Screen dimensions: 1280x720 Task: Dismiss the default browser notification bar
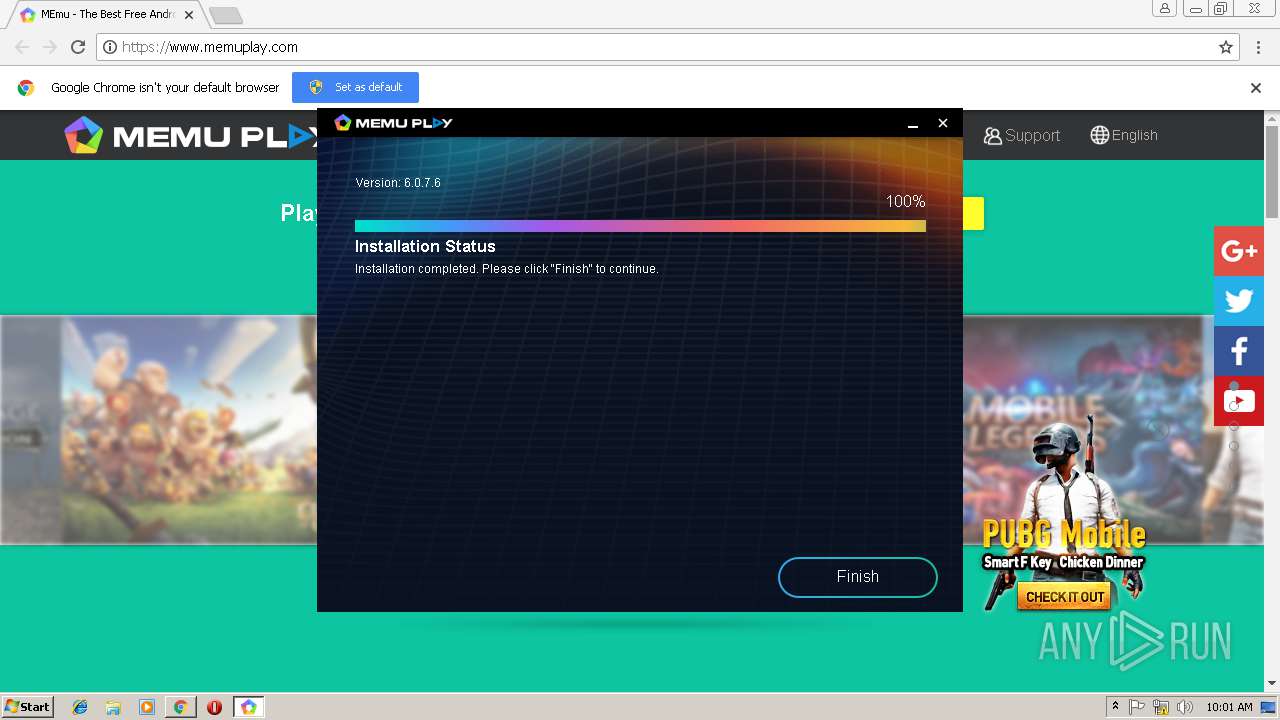pyautogui.click(x=1256, y=88)
